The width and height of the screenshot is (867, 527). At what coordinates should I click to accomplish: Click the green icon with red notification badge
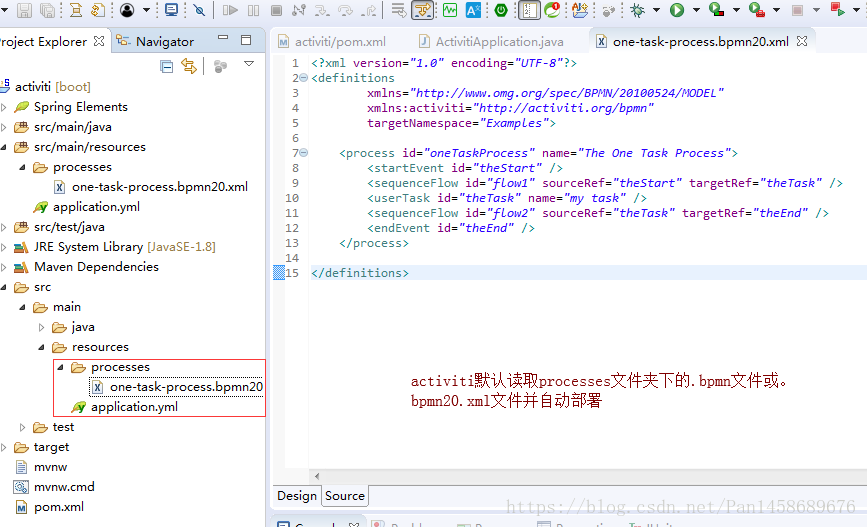point(552,10)
